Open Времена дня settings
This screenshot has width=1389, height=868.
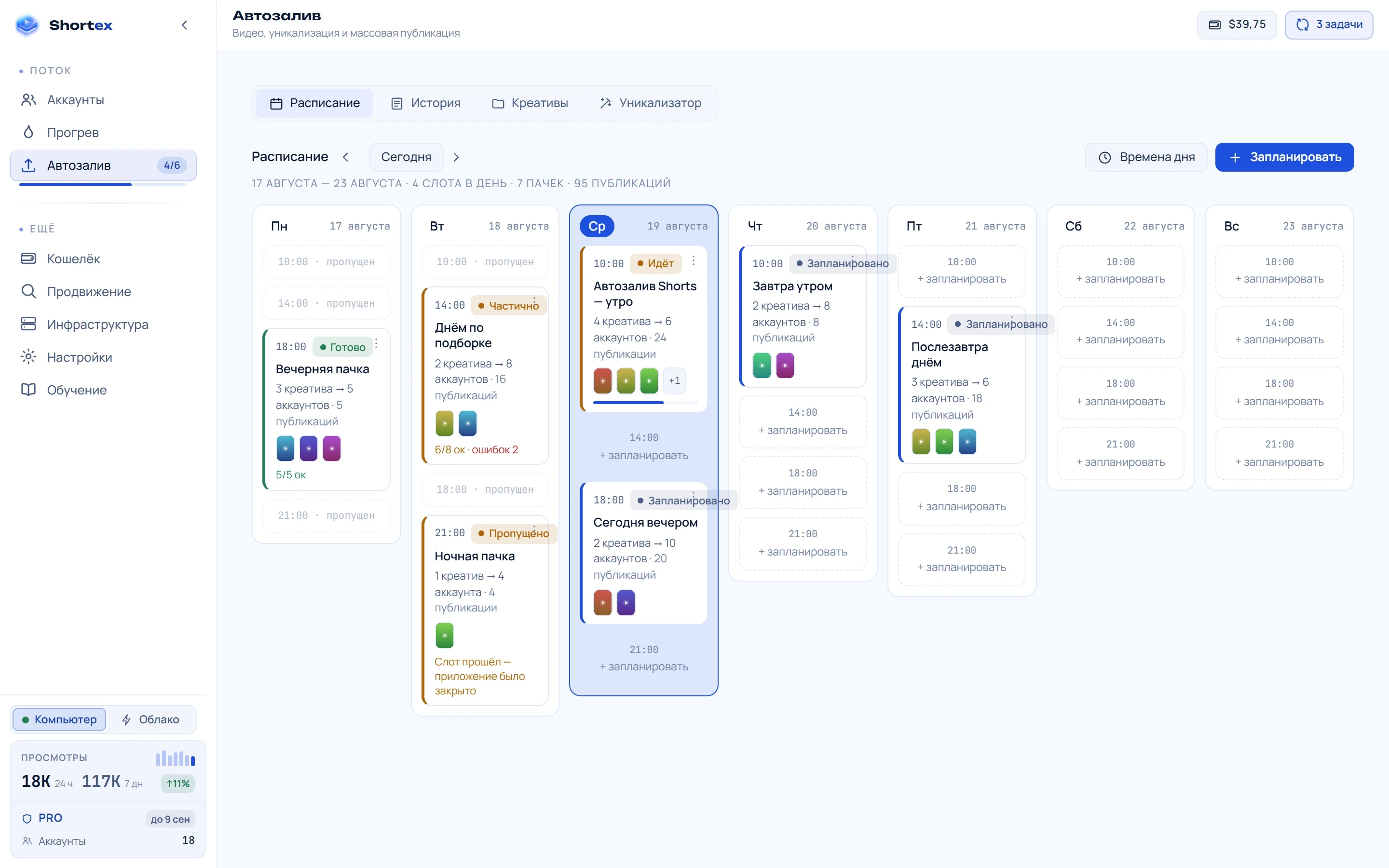click(1146, 157)
